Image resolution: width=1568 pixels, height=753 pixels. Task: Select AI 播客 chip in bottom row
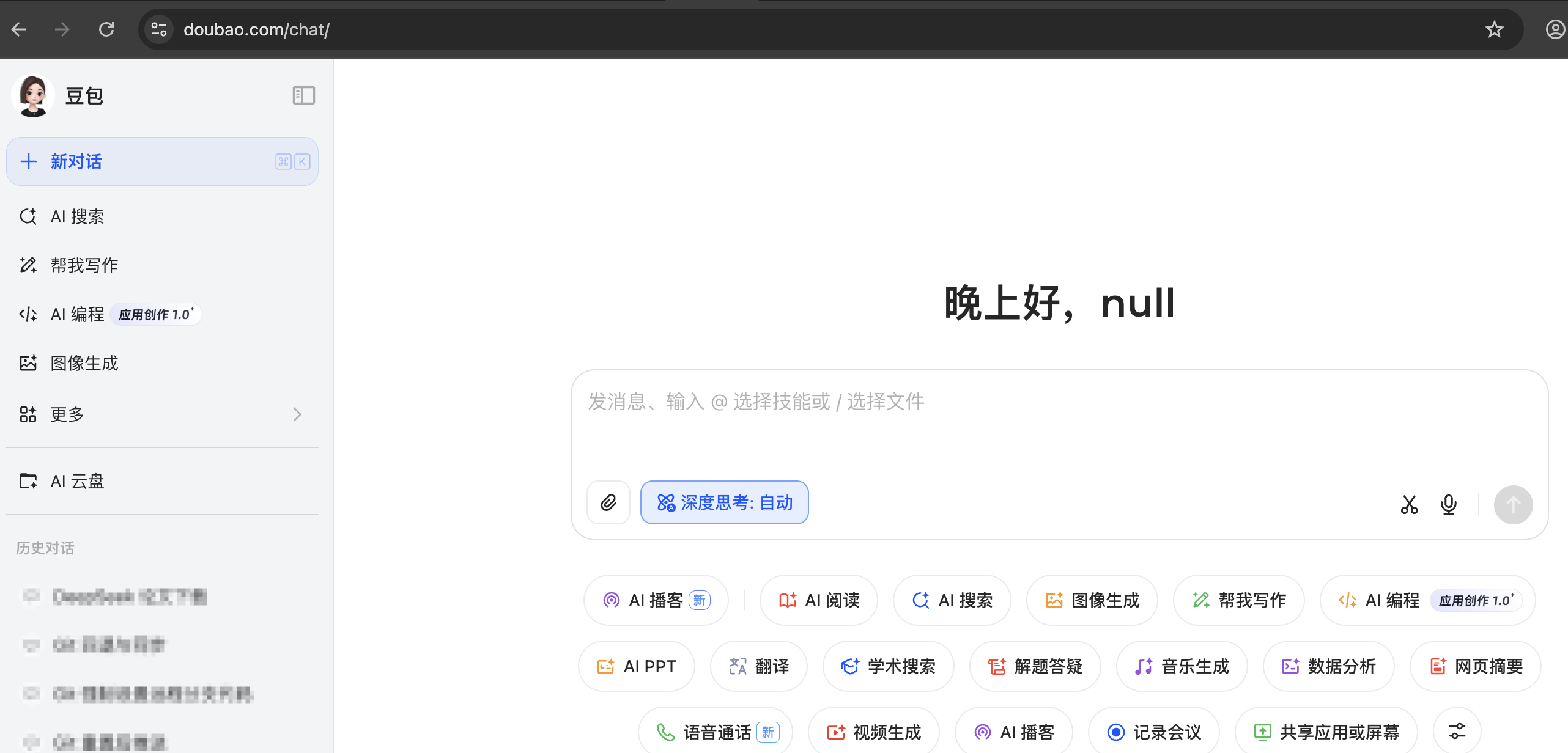[1014, 732]
